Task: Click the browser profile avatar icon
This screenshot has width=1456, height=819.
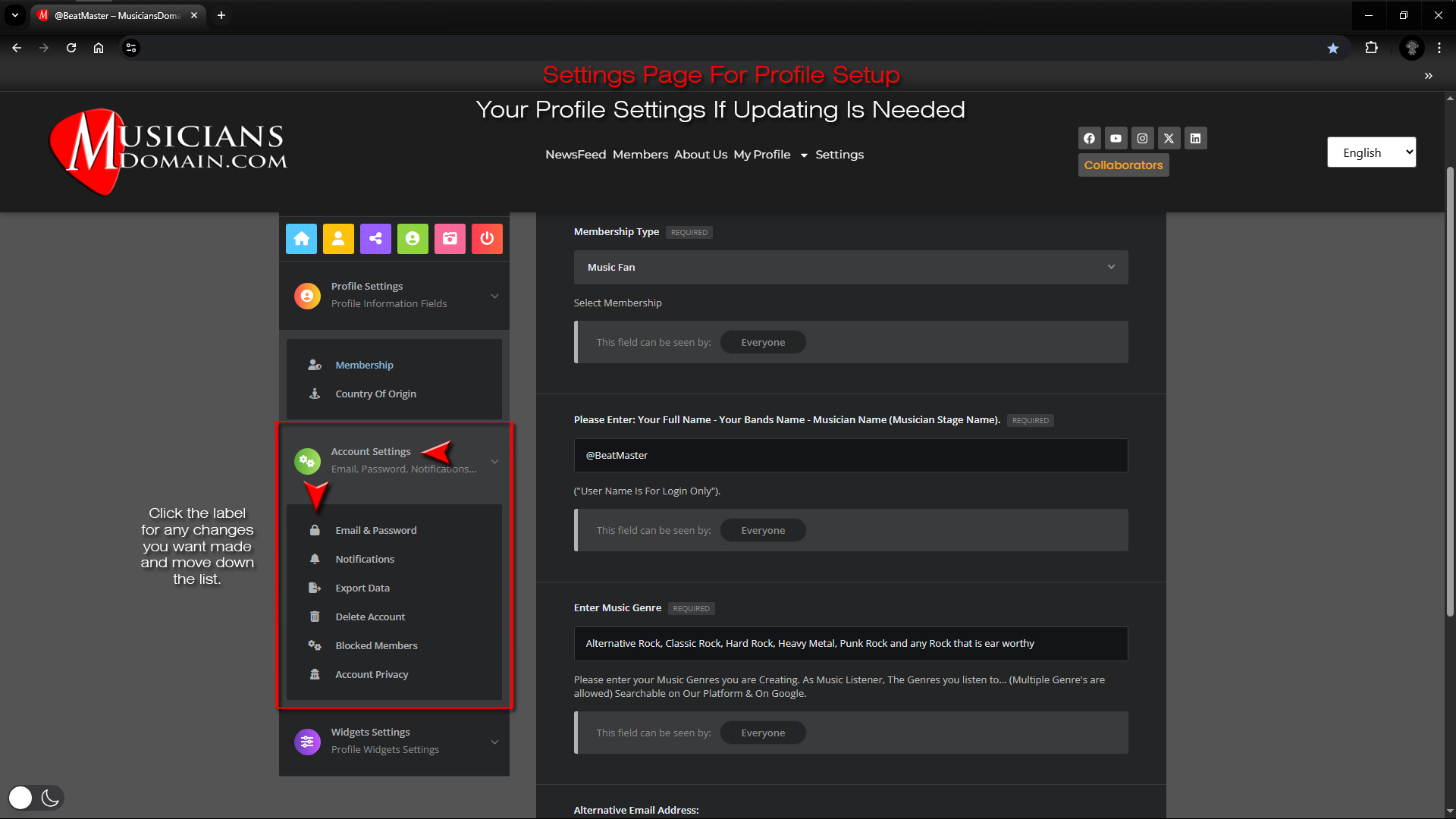Action: click(1412, 48)
